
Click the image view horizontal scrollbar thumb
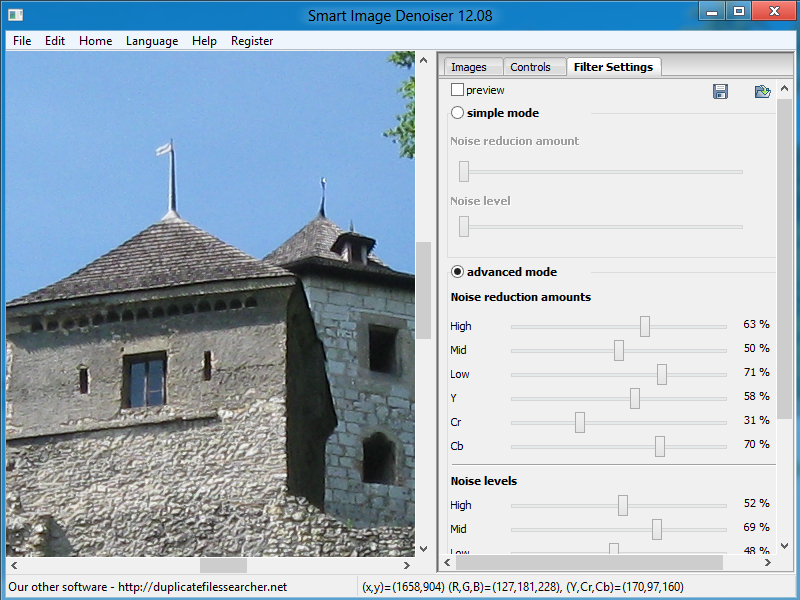[223, 565]
